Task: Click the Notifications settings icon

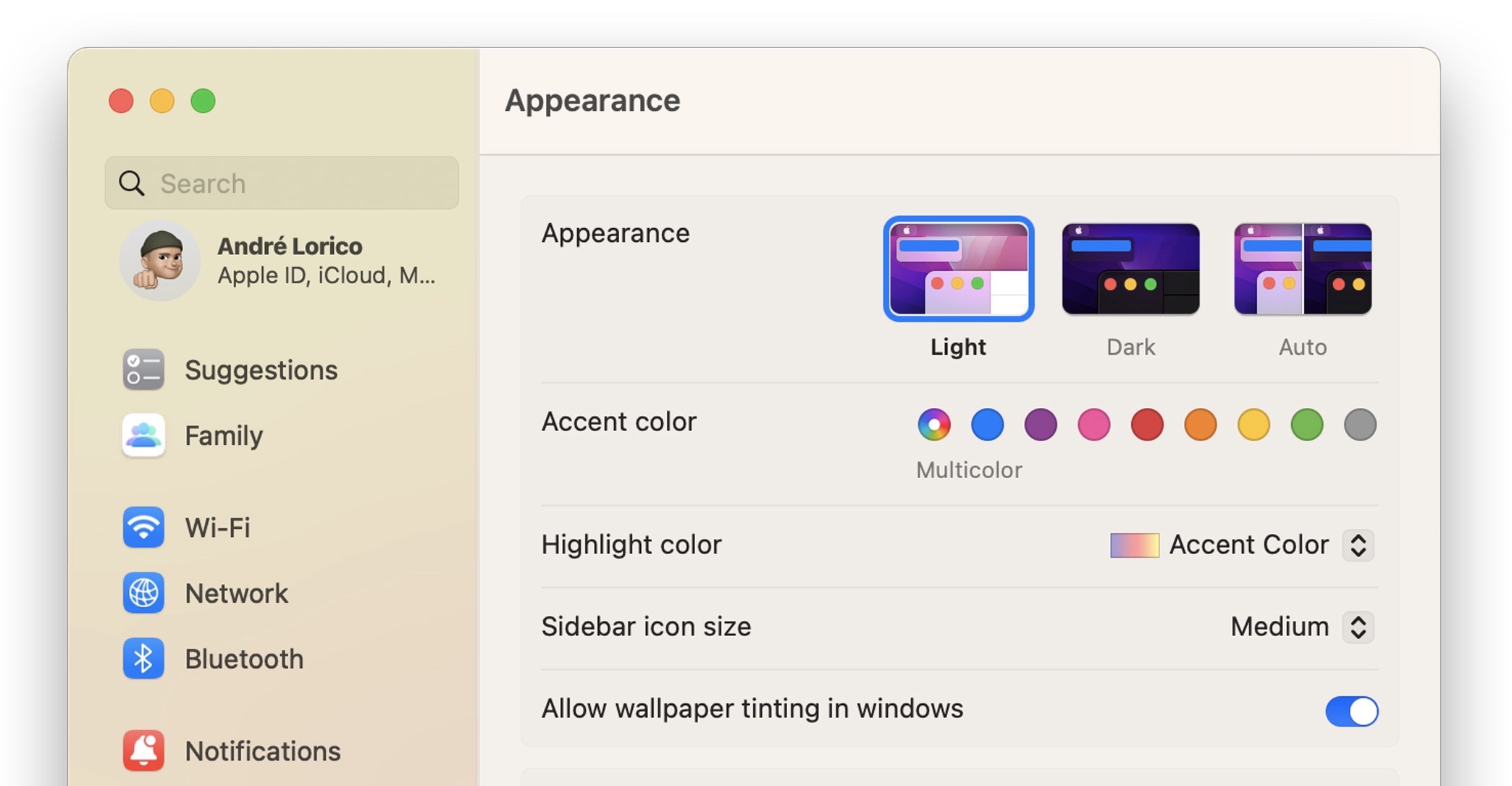Action: (144, 748)
